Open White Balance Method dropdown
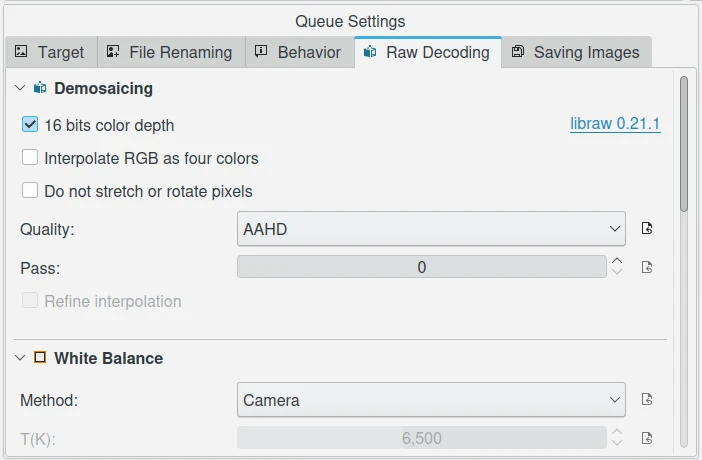This screenshot has width=702, height=460. pyautogui.click(x=431, y=400)
